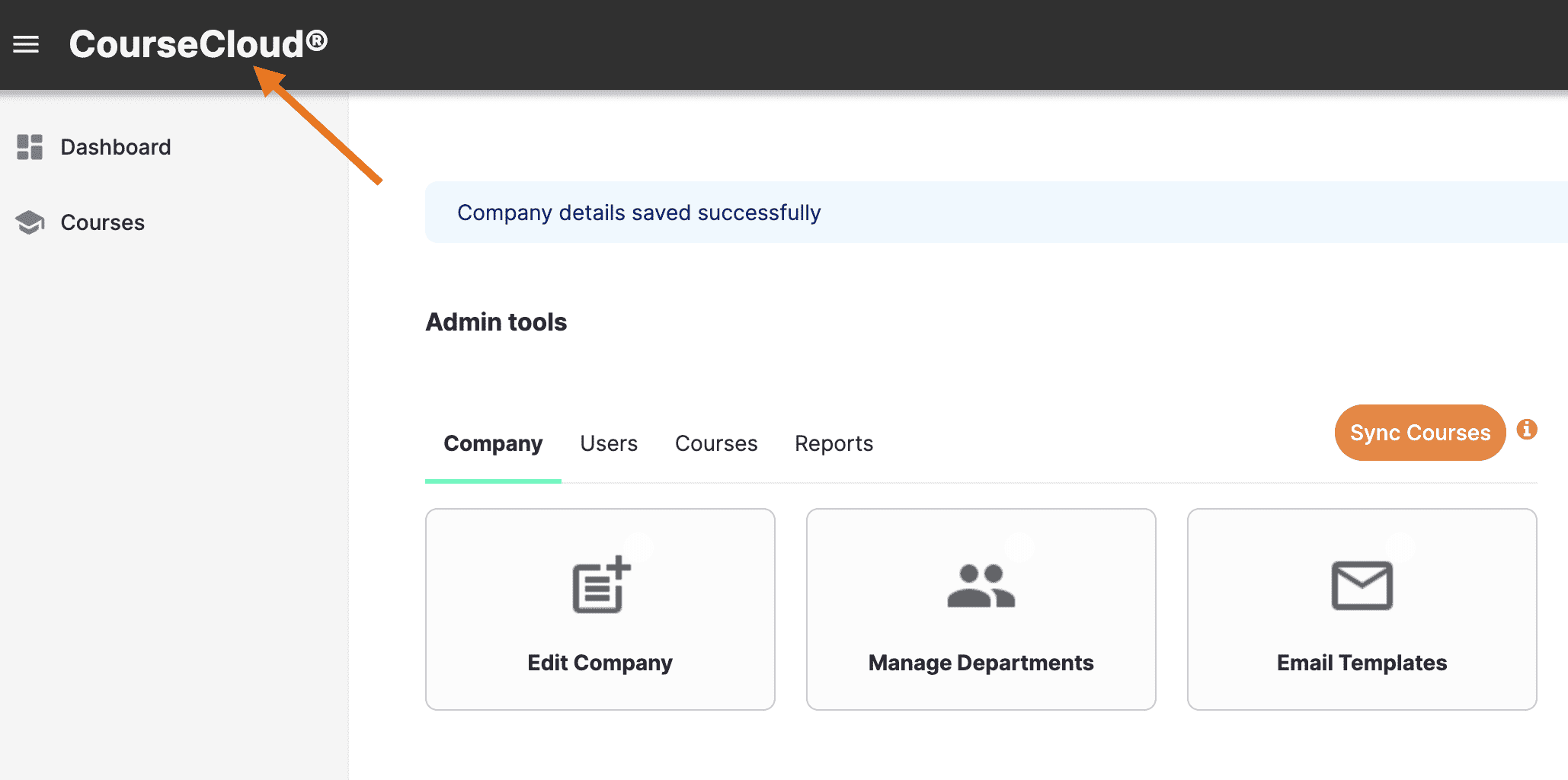Switch to the Courses tab
The image size is (1568, 780).
pos(716,443)
